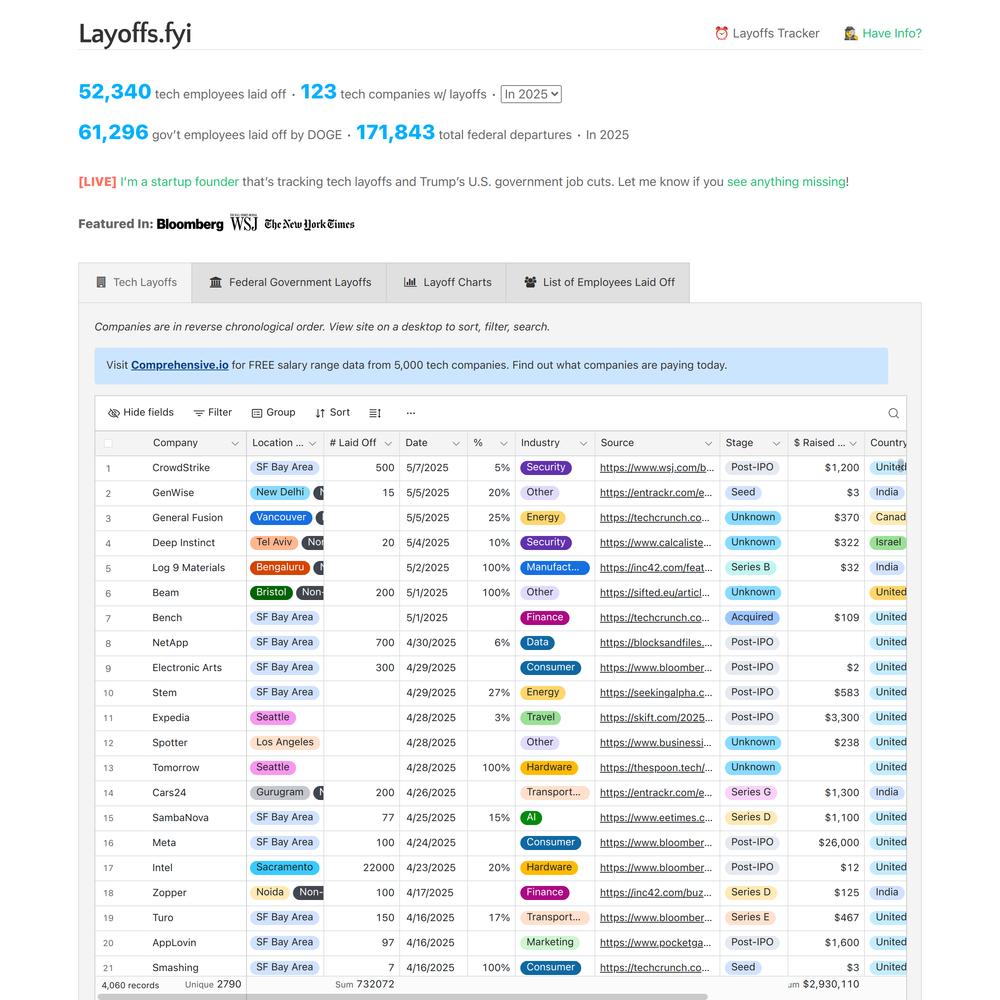Click the Layoffs.fyi site title
The image size is (1000, 1000).
click(135, 34)
